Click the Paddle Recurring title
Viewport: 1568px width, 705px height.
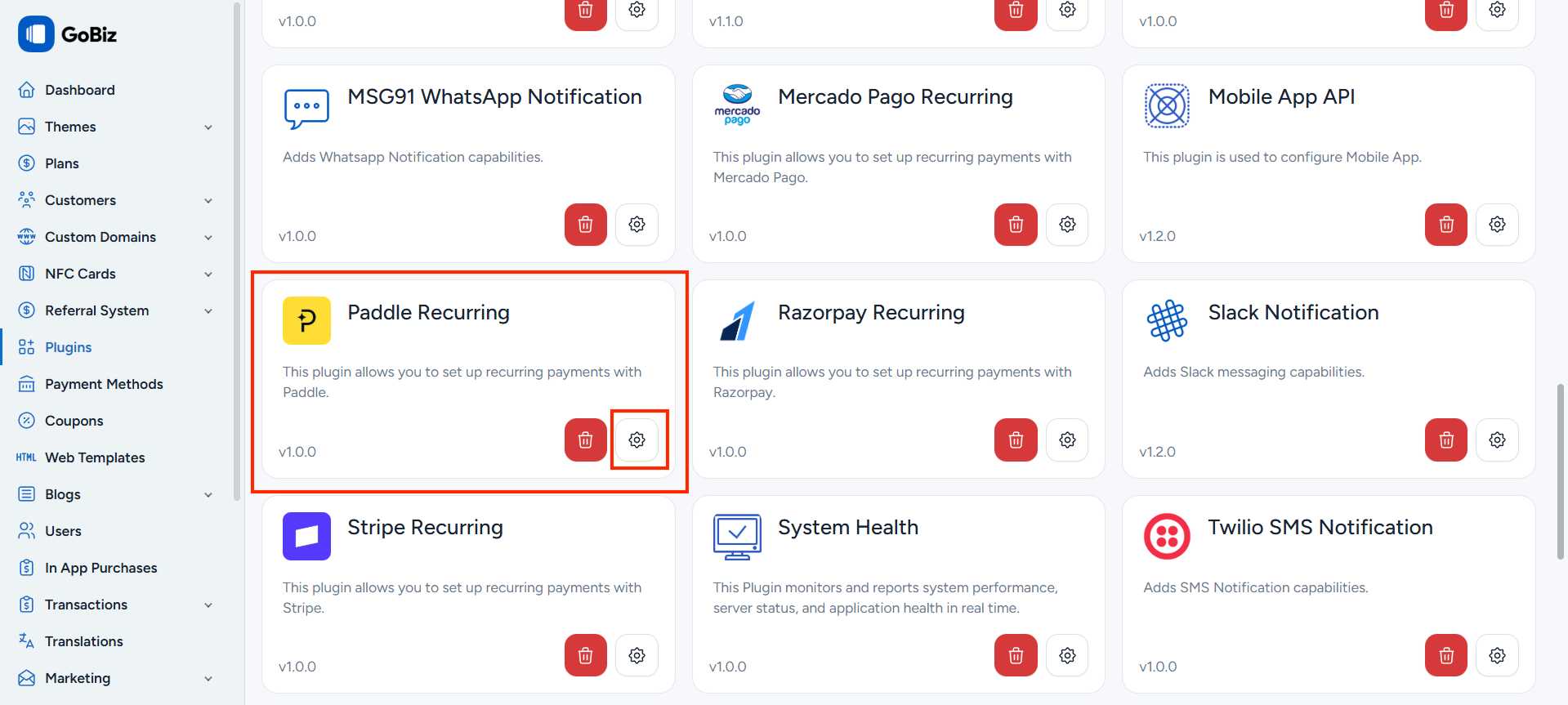pyautogui.click(x=428, y=313)
